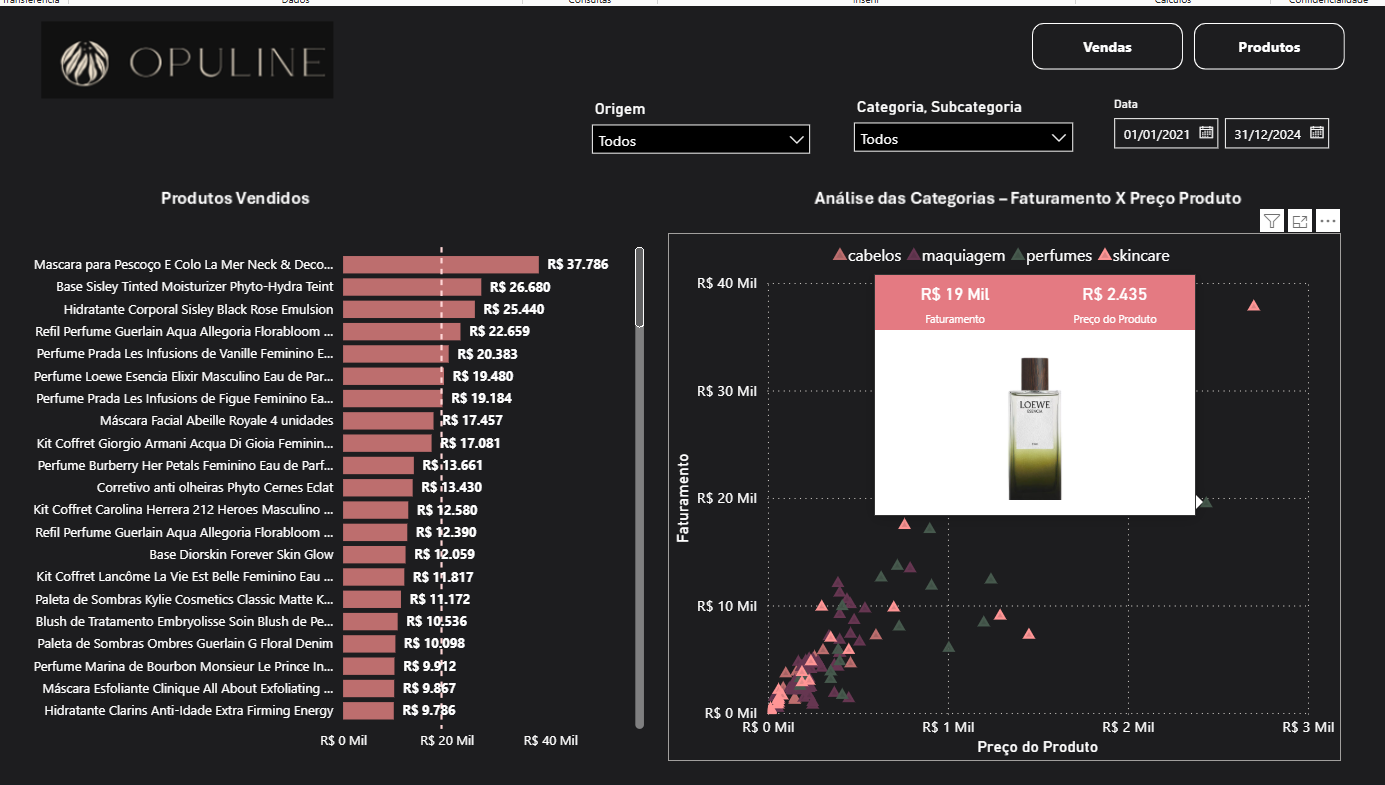This screenshot has height=785, width=1385.
Task: Click the Preço do Produto horizontal axis title
Action: [x=1037, y=747]
